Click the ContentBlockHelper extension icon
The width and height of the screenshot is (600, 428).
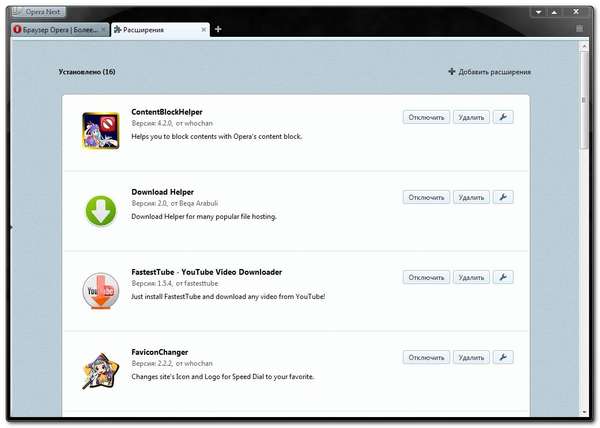click(x=100, y=130)
